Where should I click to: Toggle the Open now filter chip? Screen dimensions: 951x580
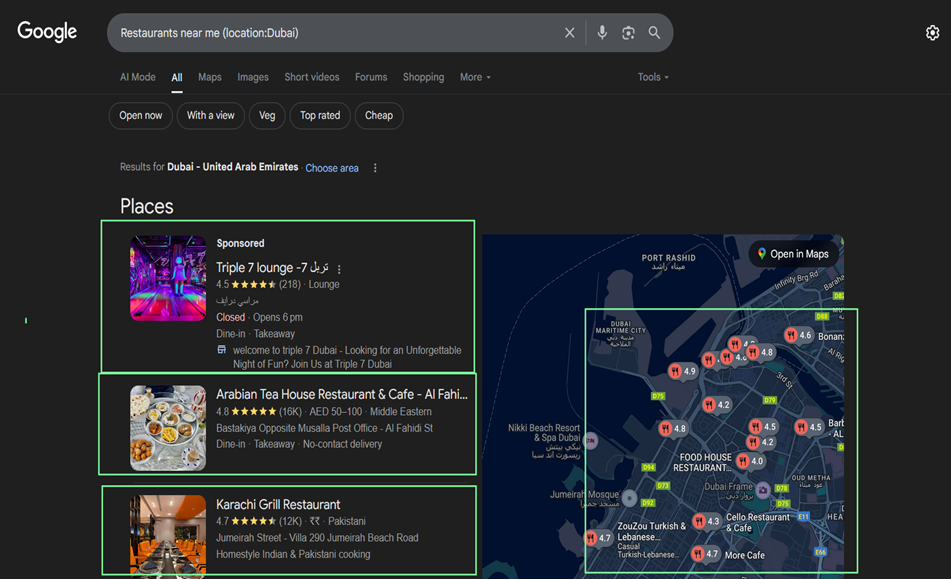tap(141, 115)
